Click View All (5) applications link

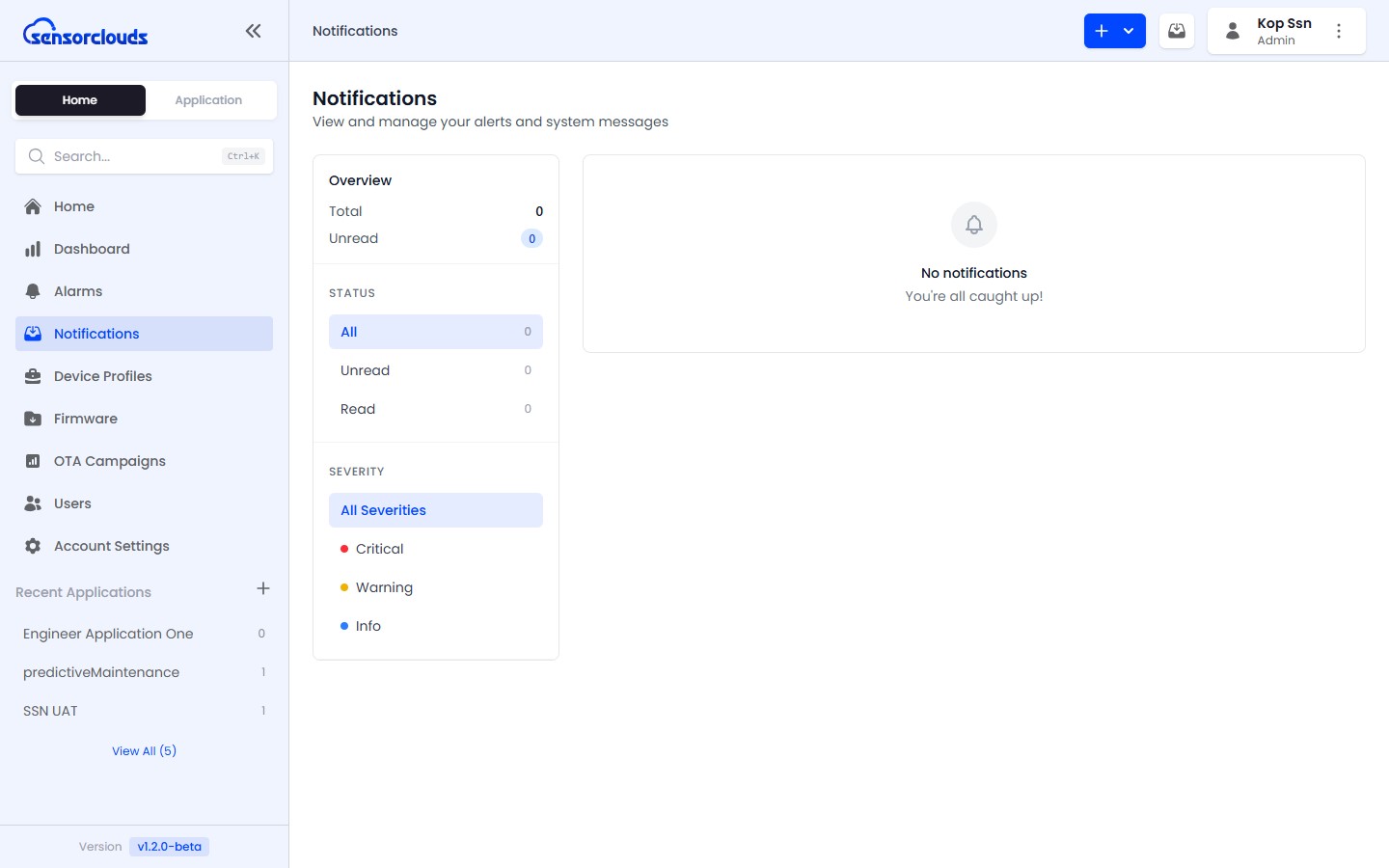144,751
